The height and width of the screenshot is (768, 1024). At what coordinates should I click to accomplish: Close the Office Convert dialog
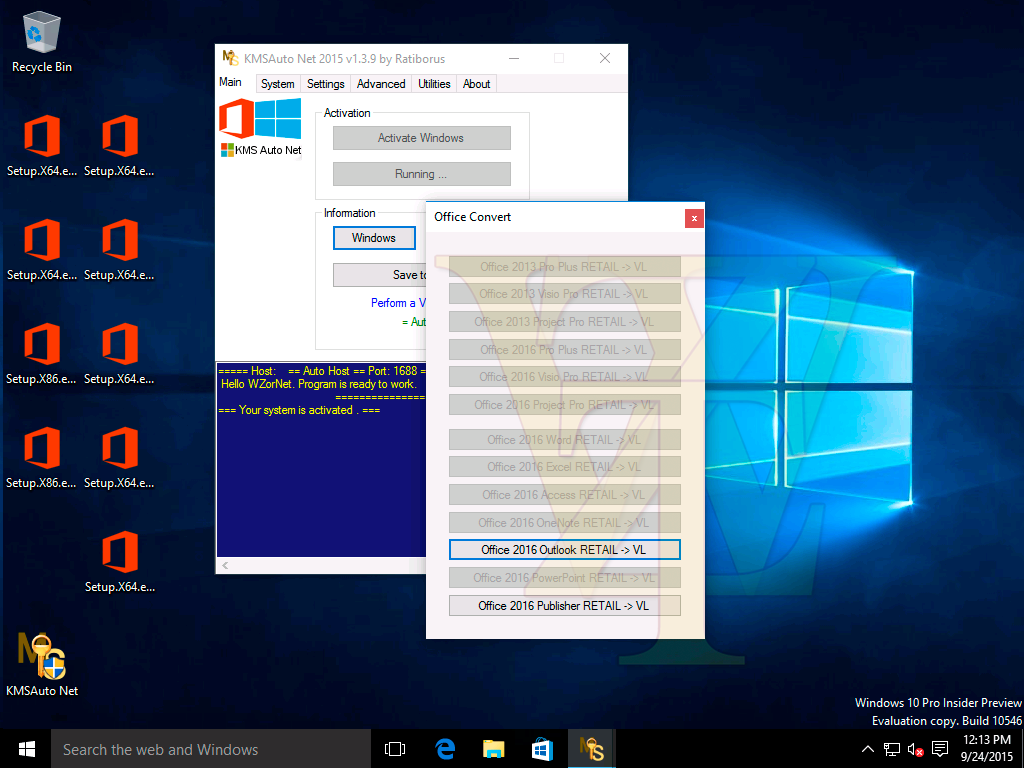(694, 218)
